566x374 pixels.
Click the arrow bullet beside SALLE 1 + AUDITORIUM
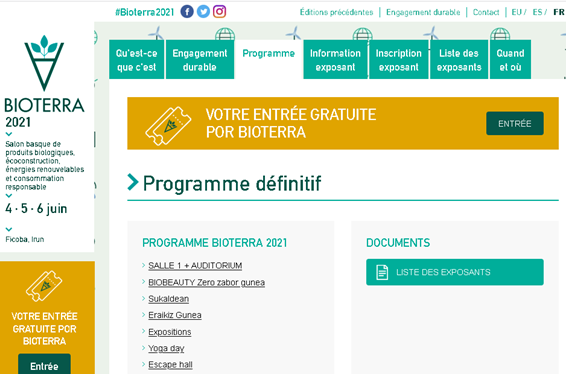coord(144,265)
